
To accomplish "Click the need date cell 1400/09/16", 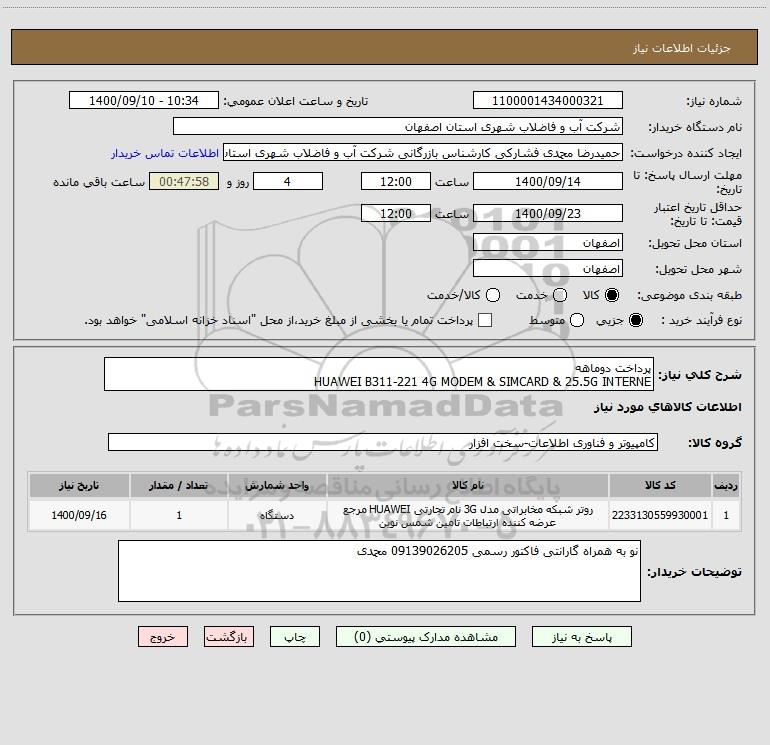I will [x=79, y=515].
